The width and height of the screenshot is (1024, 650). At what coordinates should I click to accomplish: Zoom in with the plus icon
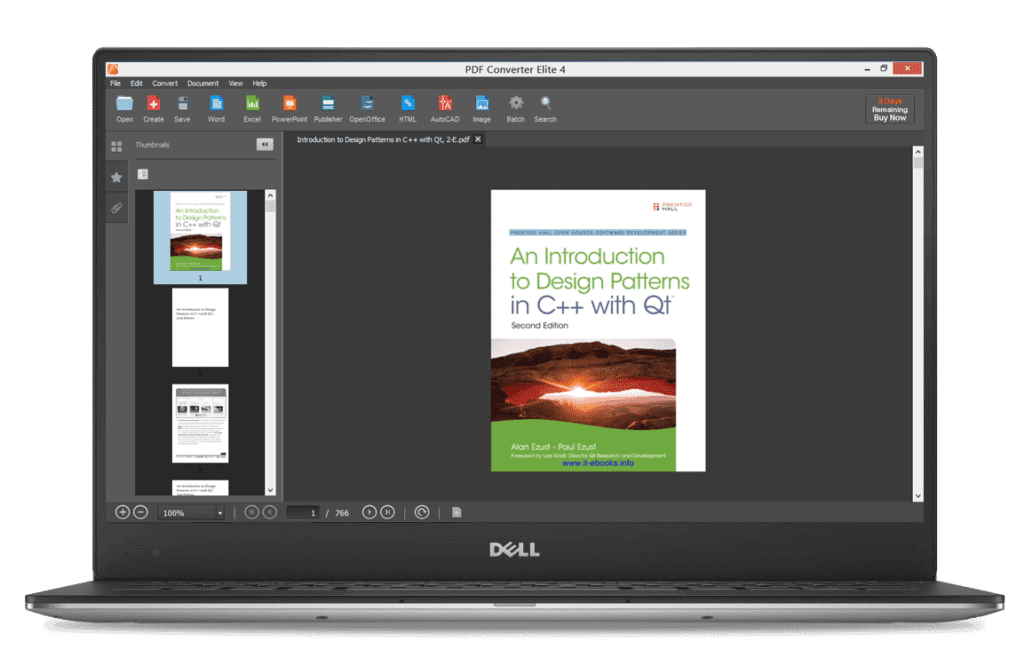[122, 512]
